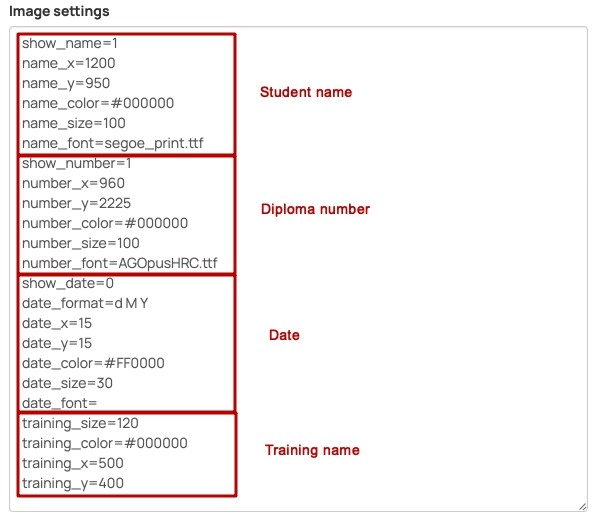
Task: Click the Image settings heading
Action: coord(59,11)
